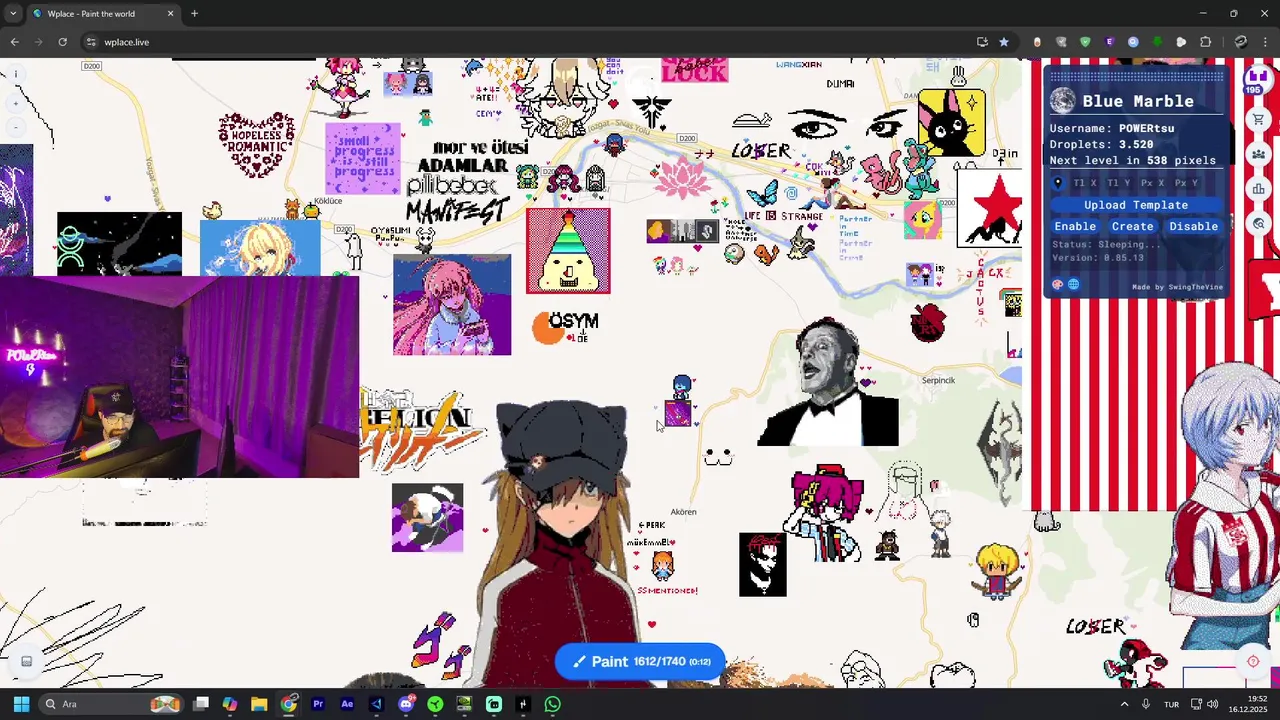The width and height of the screenshot is (1280, 720).
Task: Click the ÖSYM logo pixel art
Action: (566, 326)
